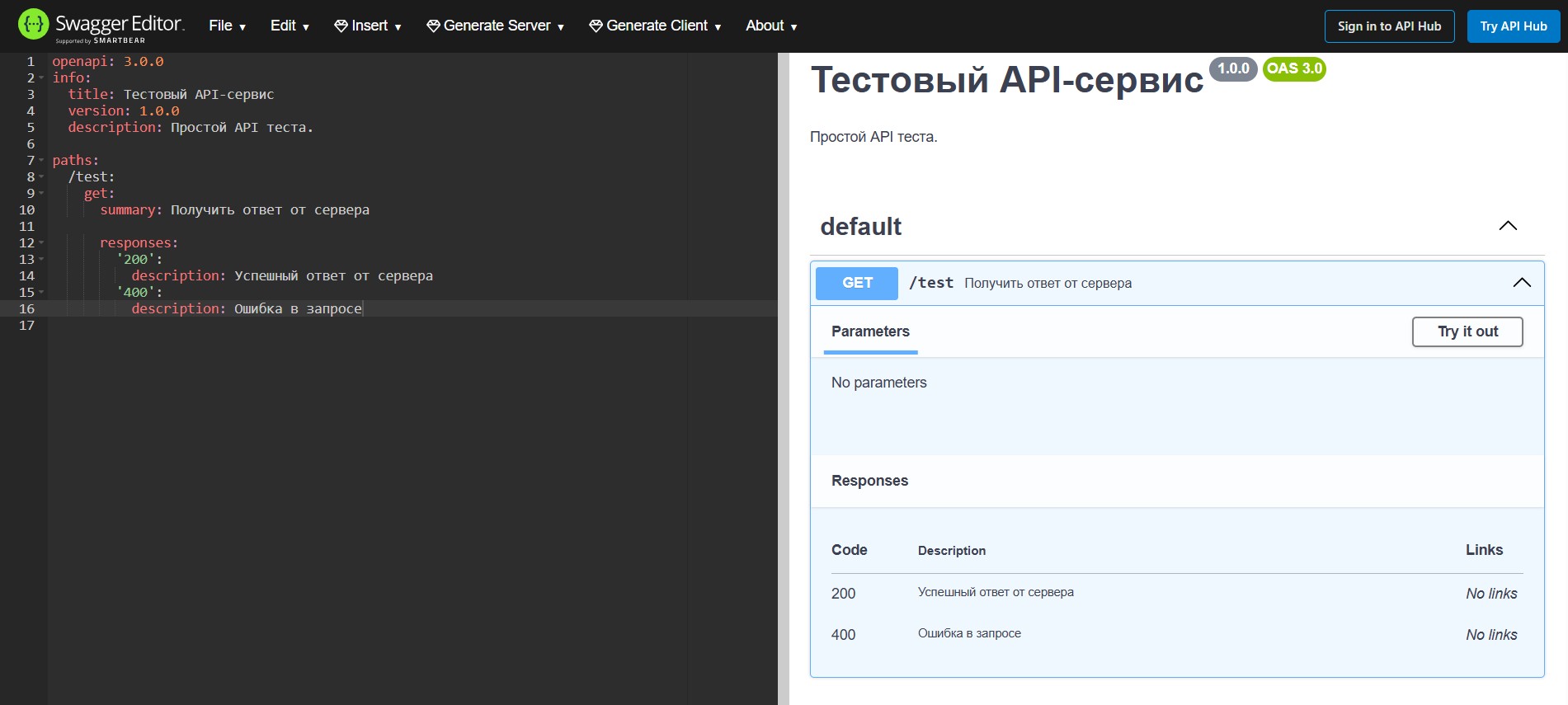Collapse the GET /test operation chevron
The height and width of the screenshot is (705, 1568).
point(1522,283)
